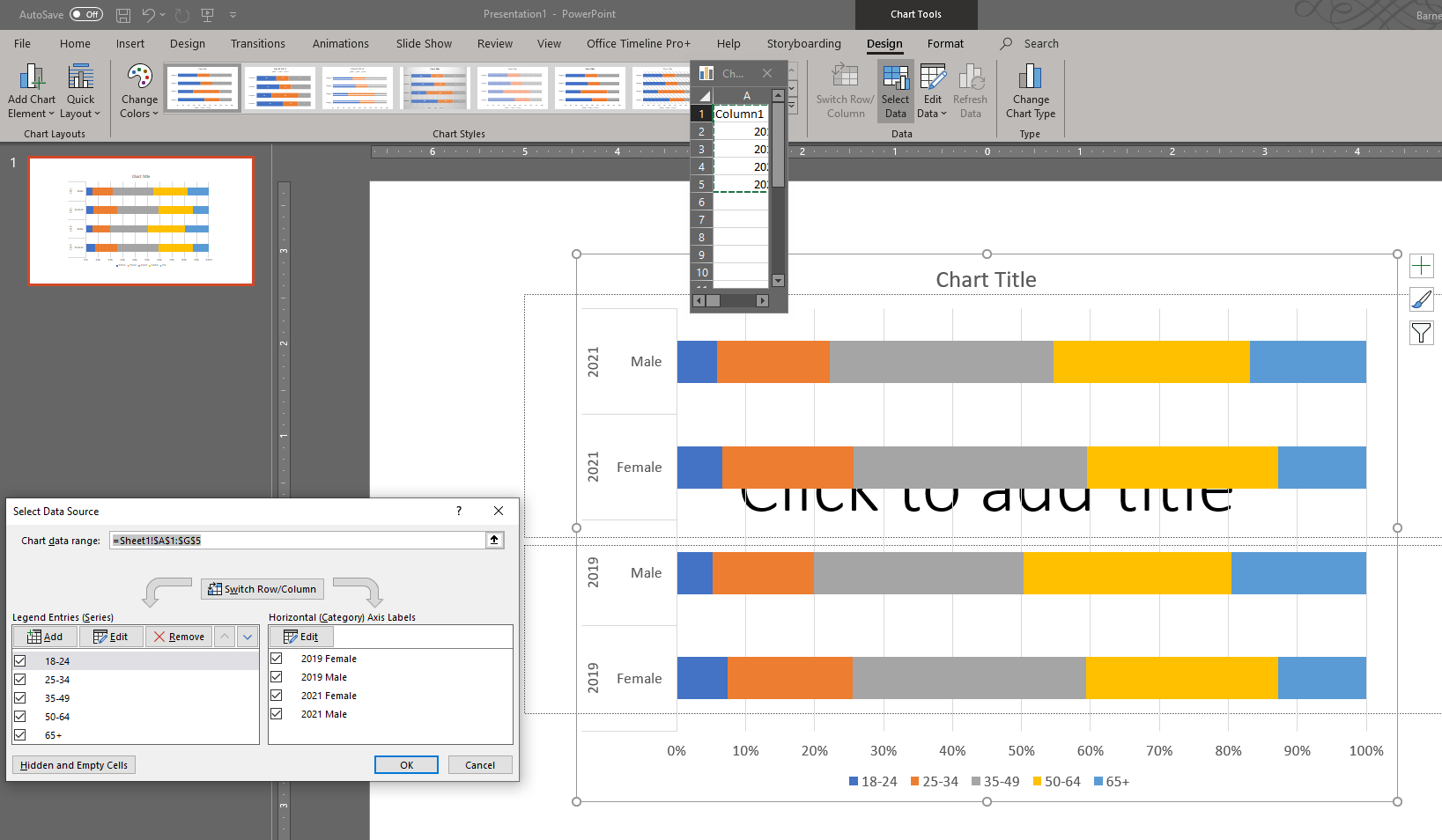Image resolution: width=1442 pixels, height=840 pixels.
Task: Click the Change Colors palette icon
Action: (139, 77)
